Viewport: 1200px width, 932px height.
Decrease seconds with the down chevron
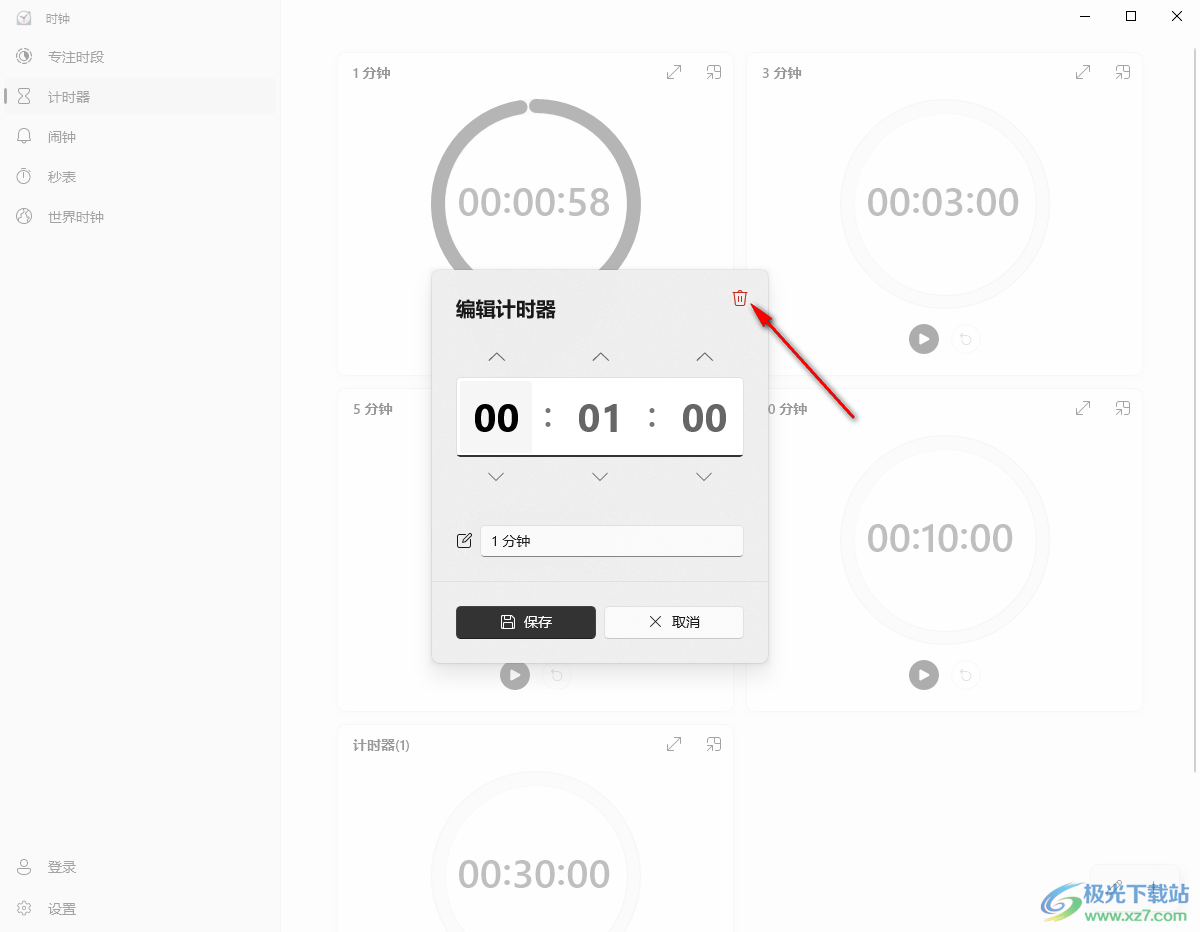click(704, 477)
